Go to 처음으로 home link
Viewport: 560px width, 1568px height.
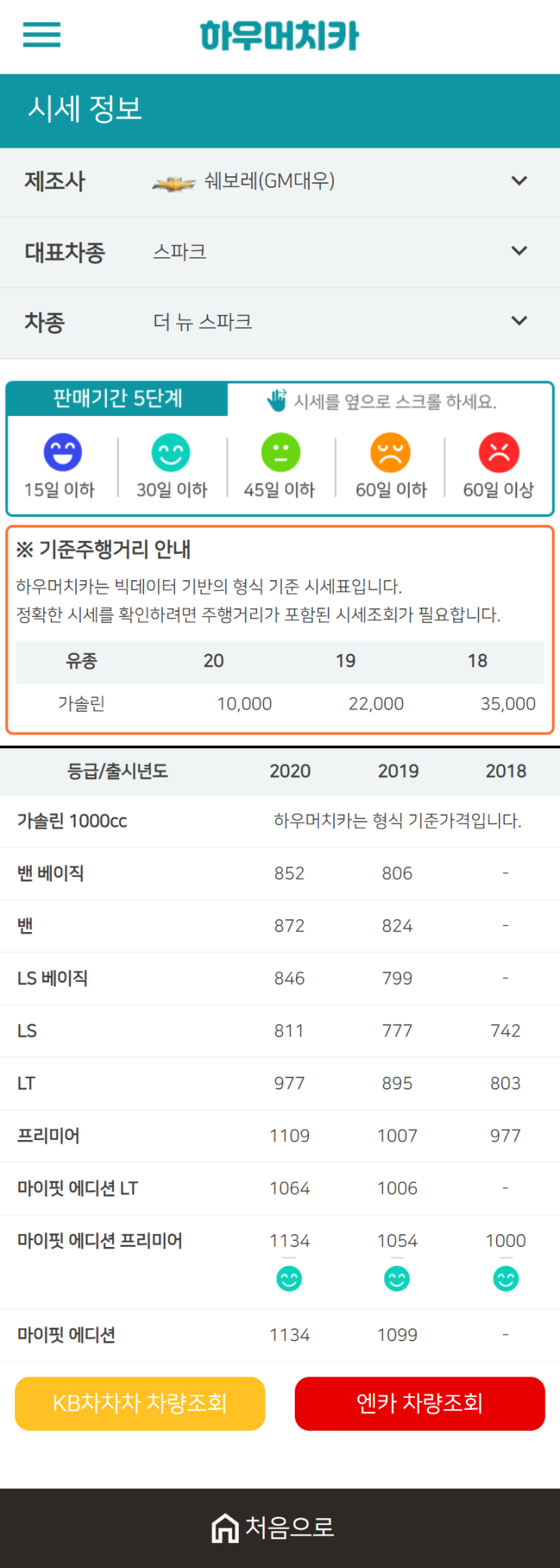273,1528
